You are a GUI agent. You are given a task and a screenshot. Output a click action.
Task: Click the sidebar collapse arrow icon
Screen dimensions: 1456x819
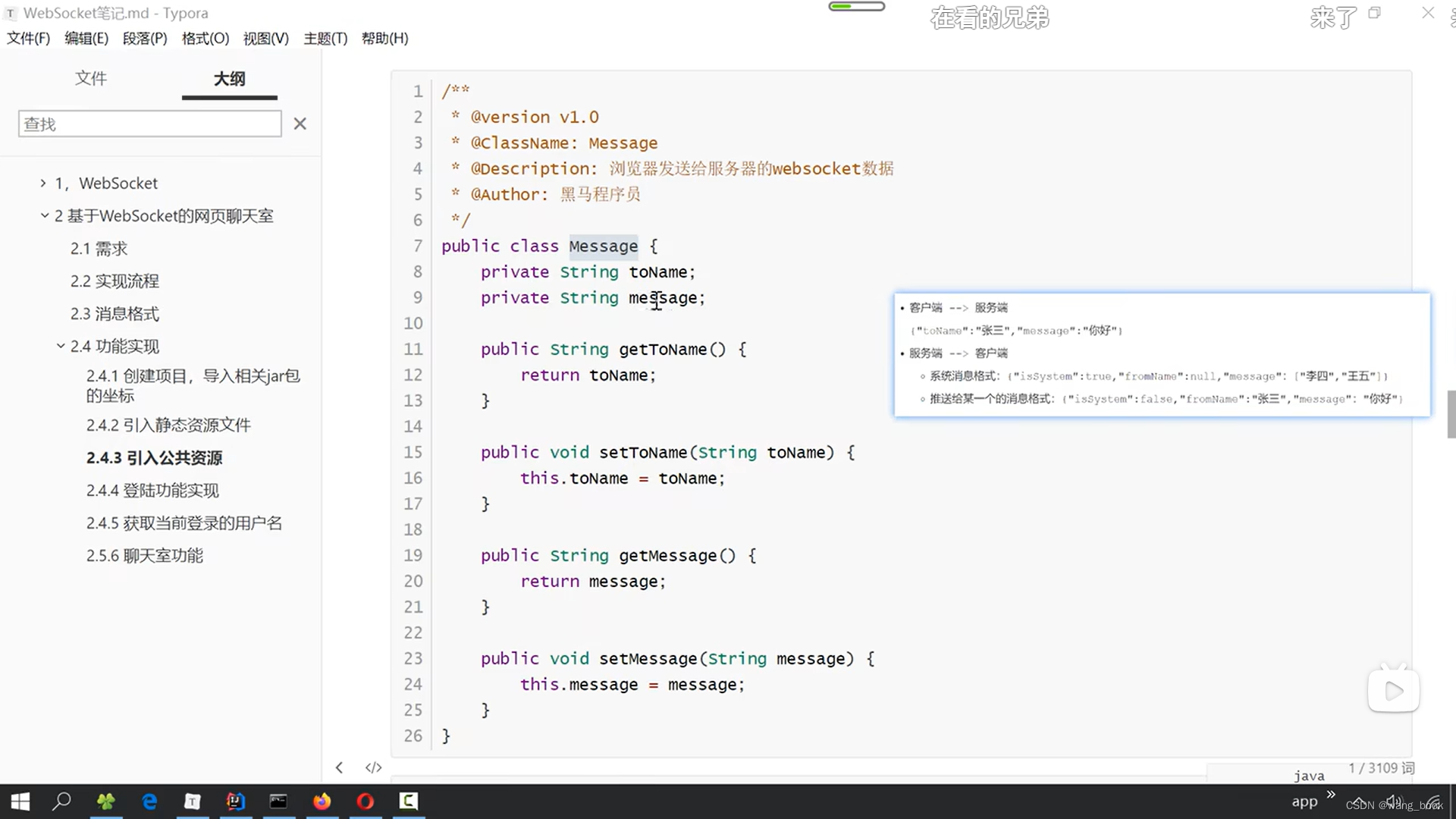pos(339,767)
